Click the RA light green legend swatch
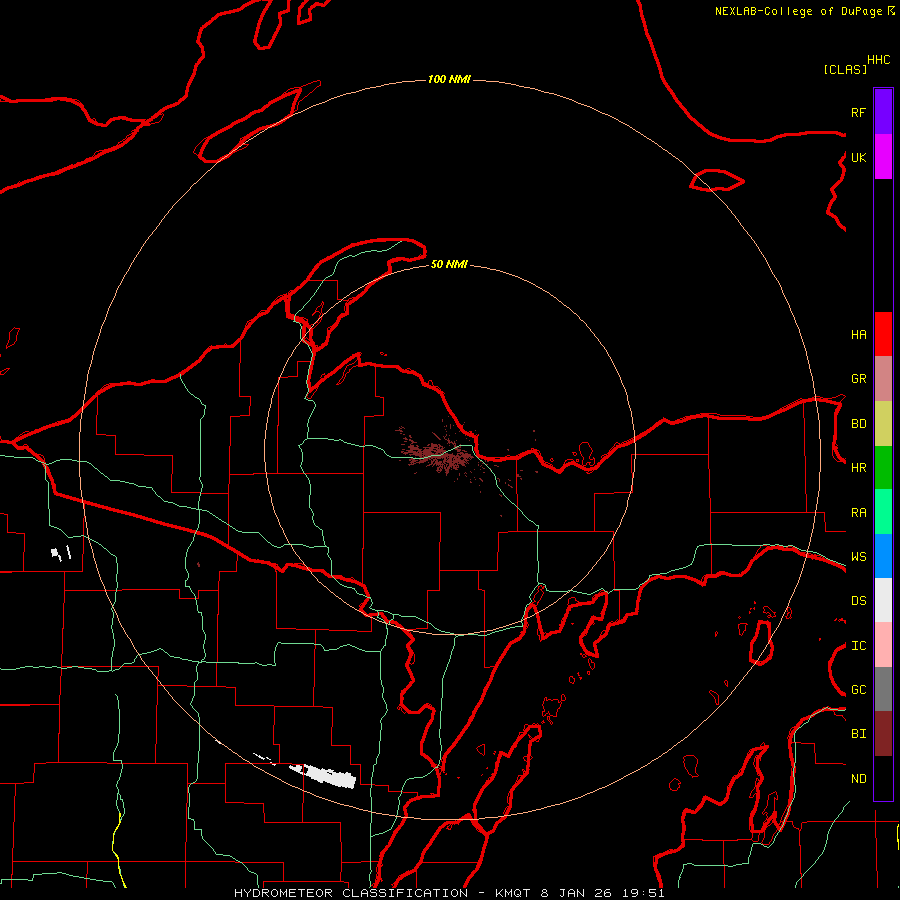This screenshot has width=900, height=900. 883,512
